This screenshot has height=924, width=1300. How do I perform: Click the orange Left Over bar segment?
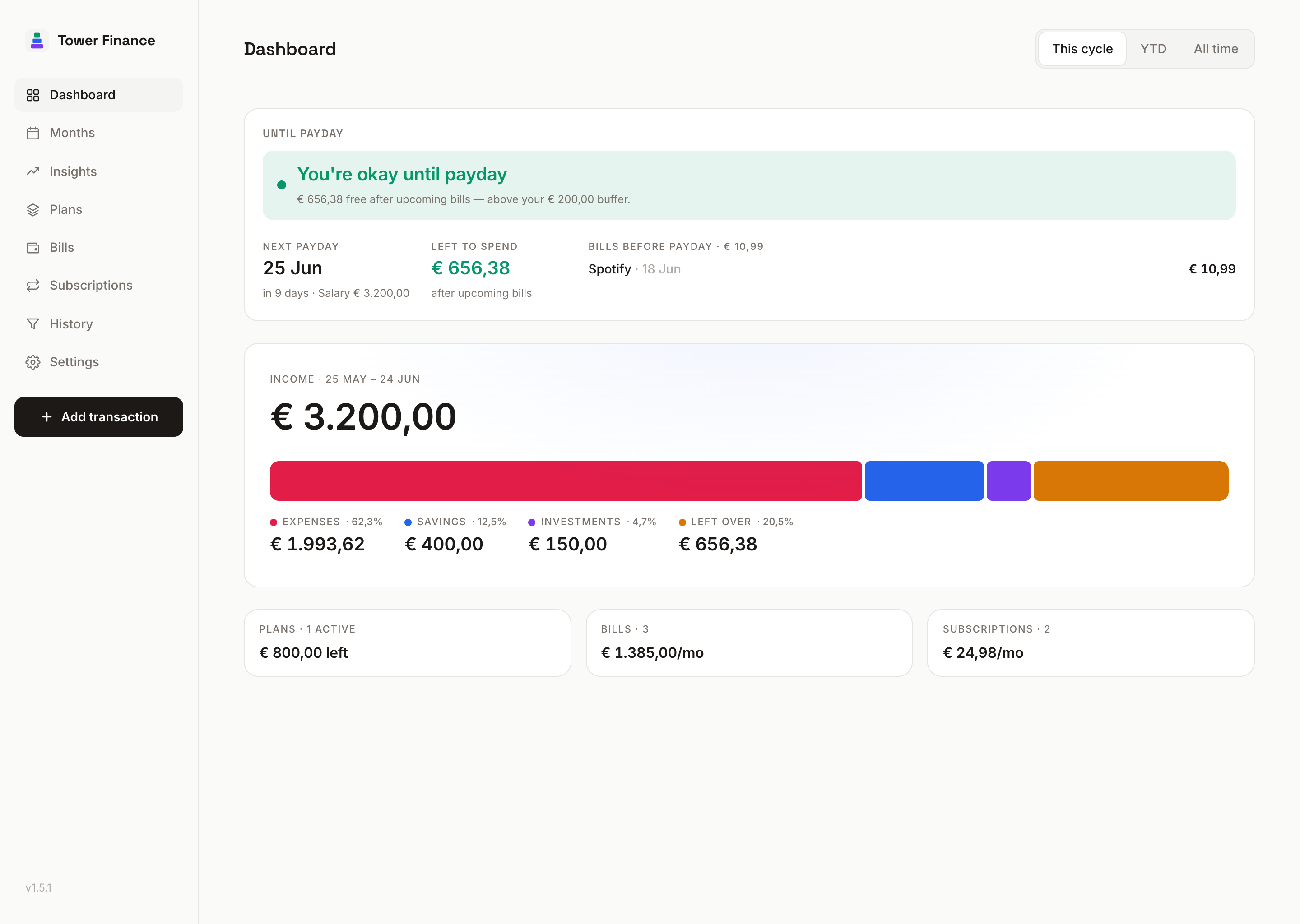(1130, 481)
